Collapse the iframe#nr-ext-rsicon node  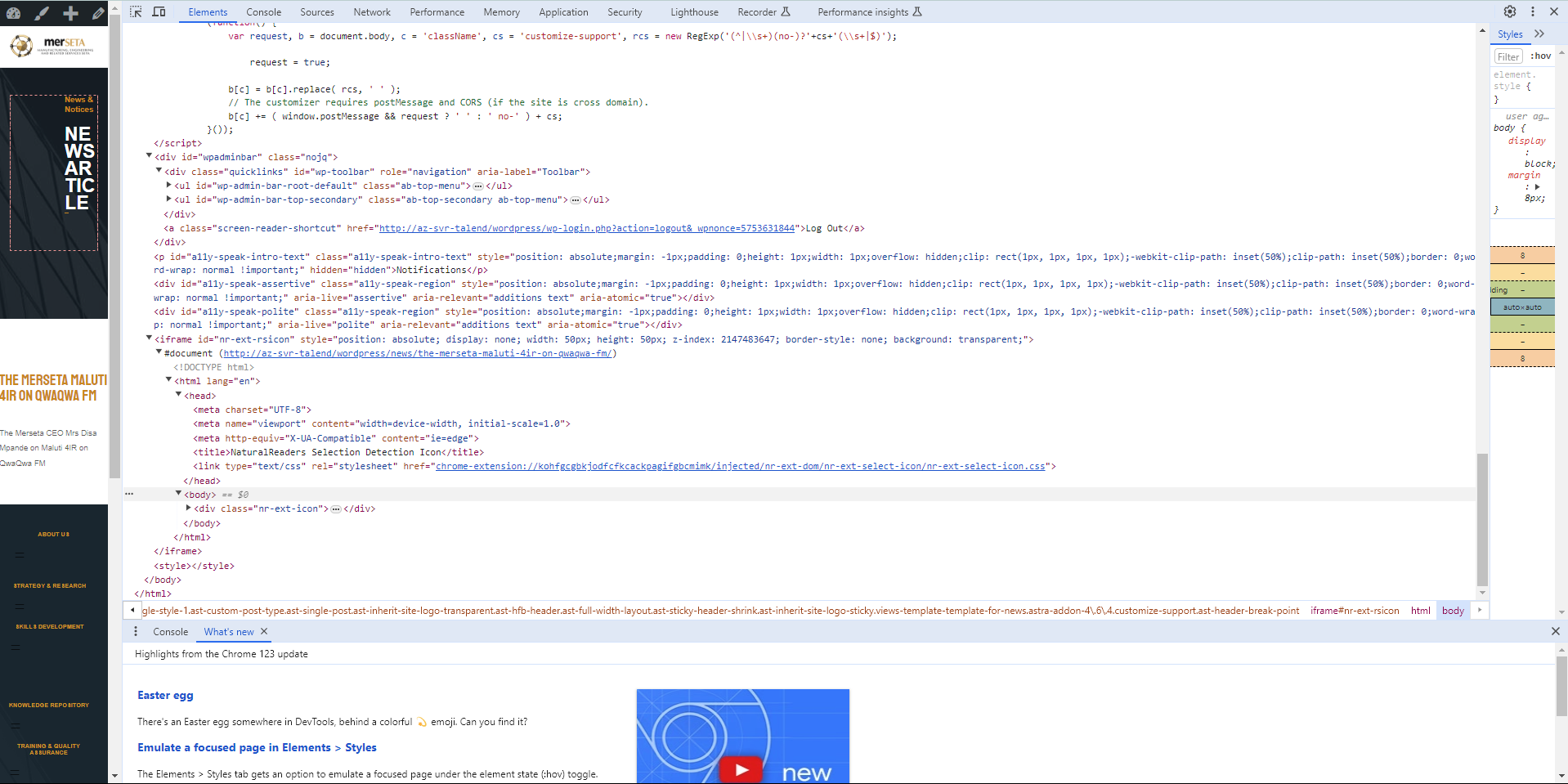pos(149,338)
